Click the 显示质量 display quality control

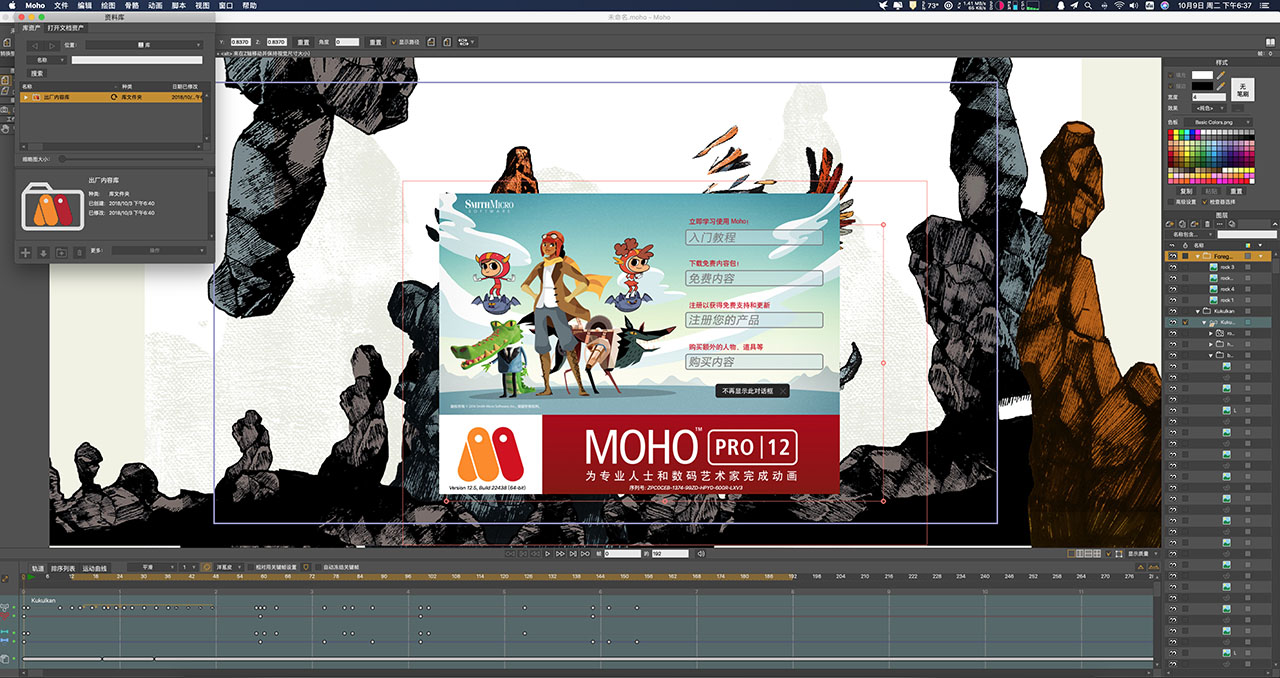(x=1144, y=553)
